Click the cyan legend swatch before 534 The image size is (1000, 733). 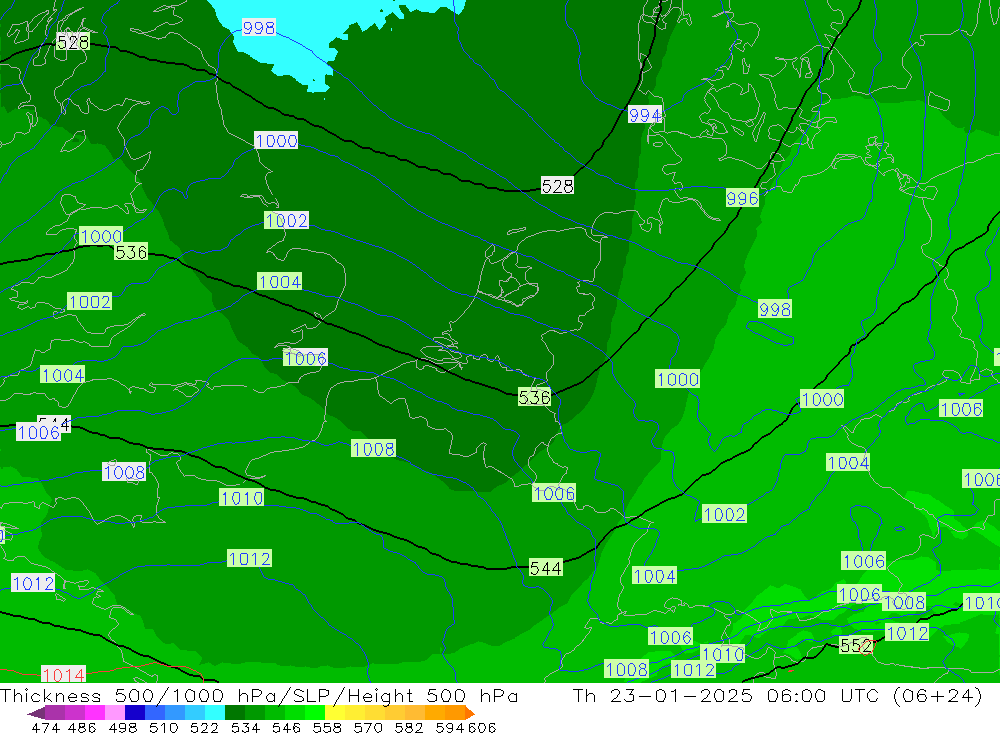[x=215, y=712]
